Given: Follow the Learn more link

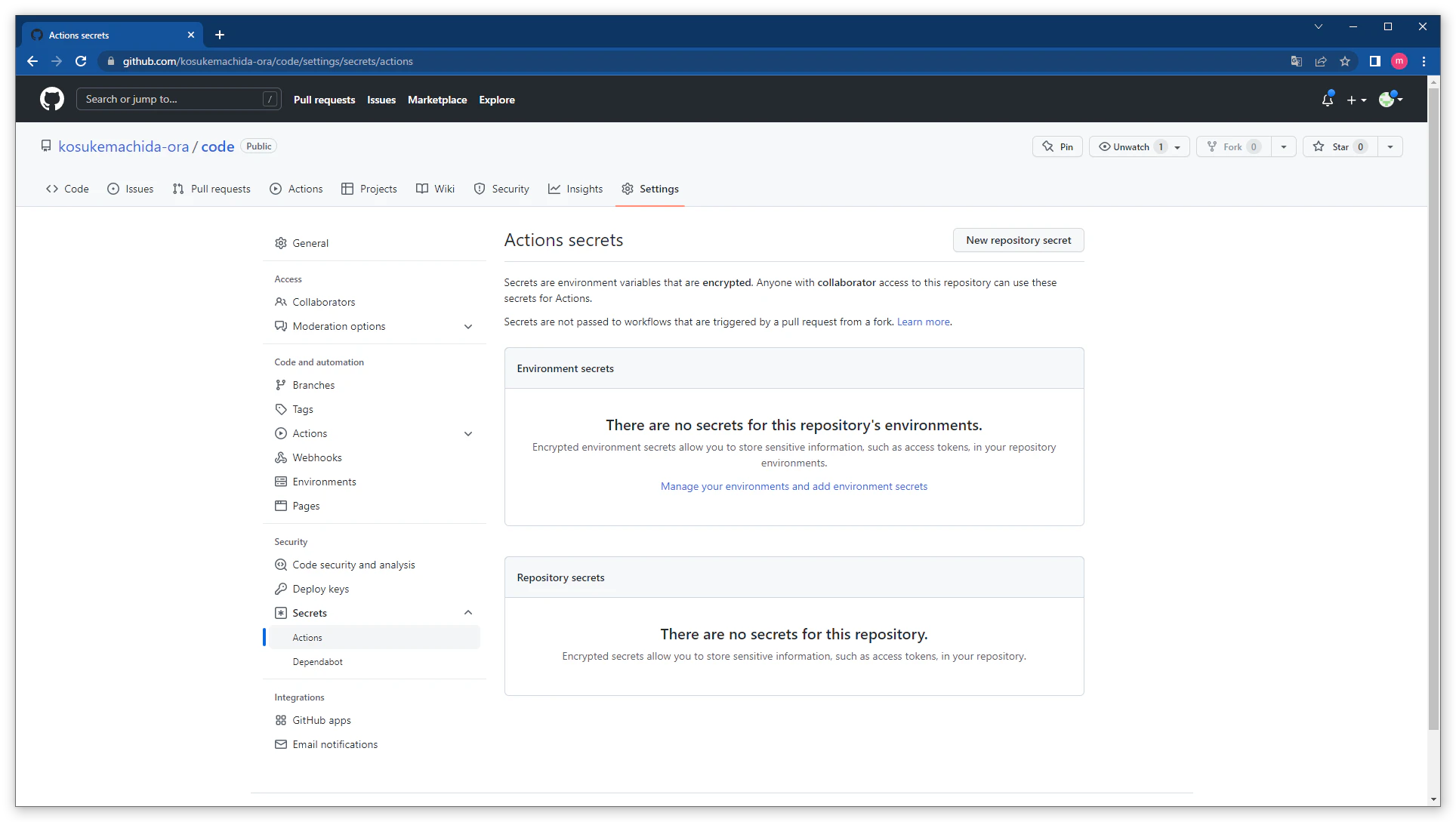Looking at the screenshot, I should click(923, 322).
